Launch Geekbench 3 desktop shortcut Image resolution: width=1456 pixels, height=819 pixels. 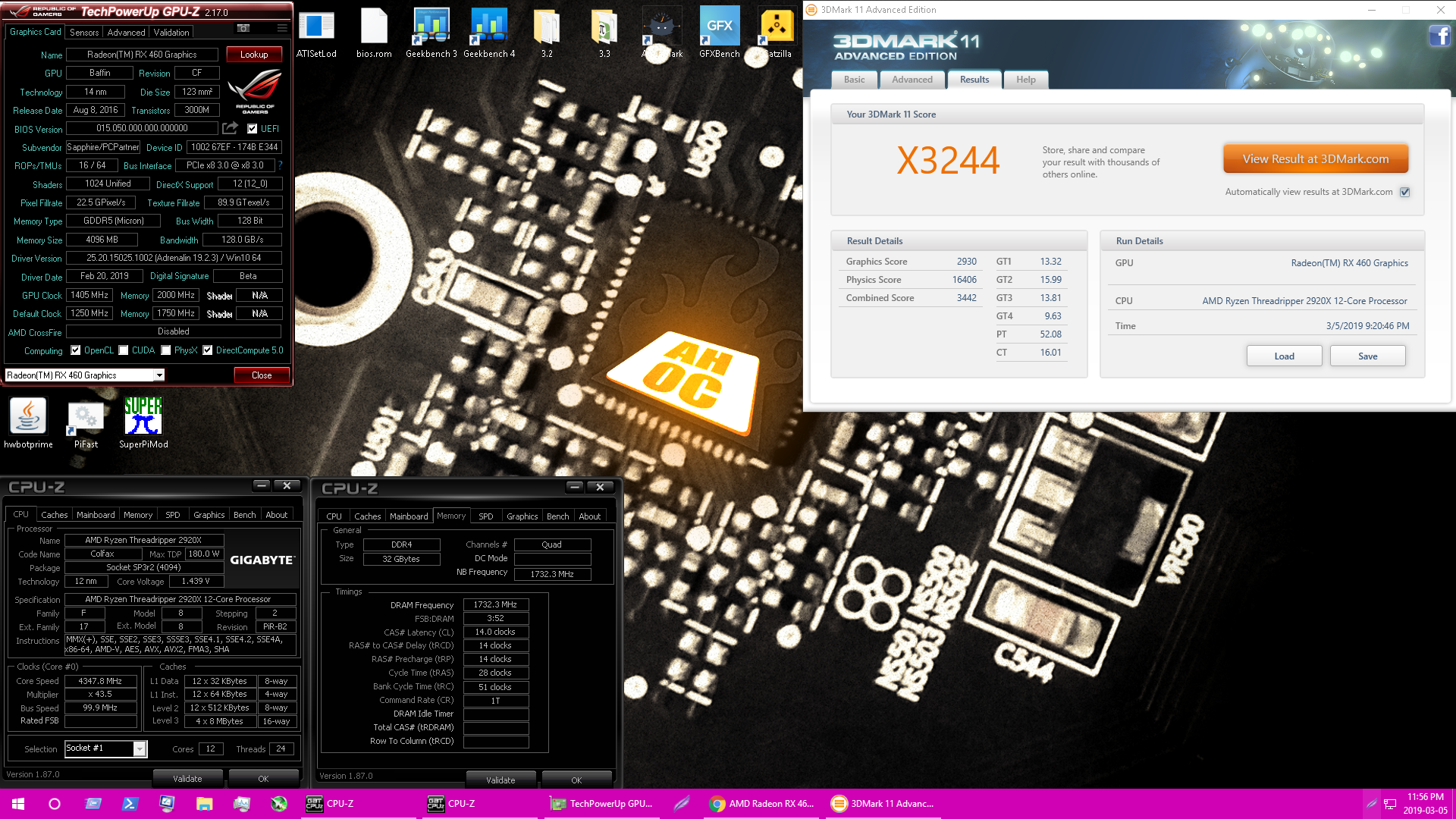pyautogui.click(x=431, y=33)
